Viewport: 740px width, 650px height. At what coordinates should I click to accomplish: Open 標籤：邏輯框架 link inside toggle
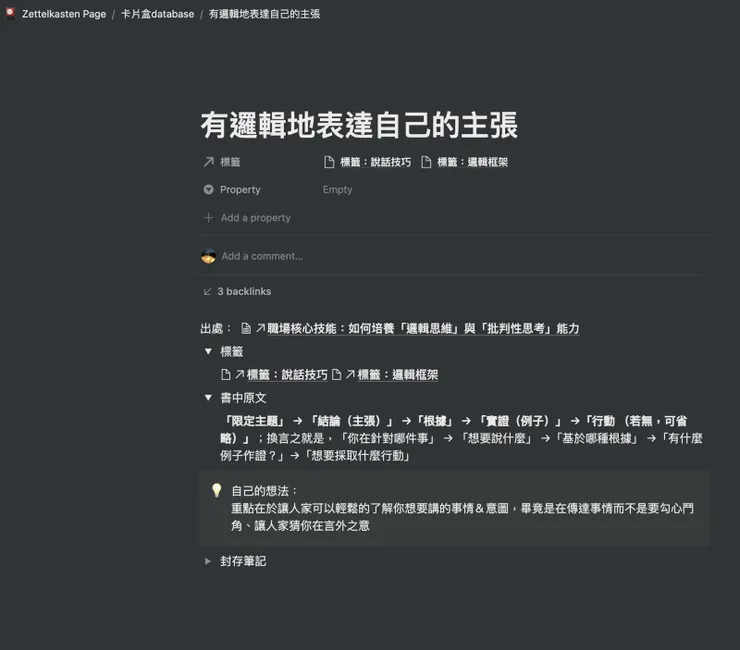[398, 375]
